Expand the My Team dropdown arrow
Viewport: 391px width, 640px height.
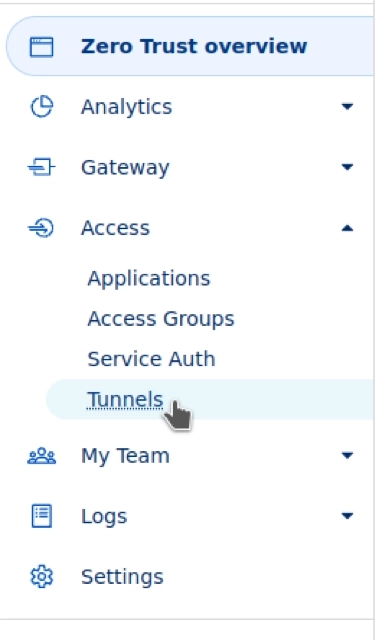[x=347, y=455]
